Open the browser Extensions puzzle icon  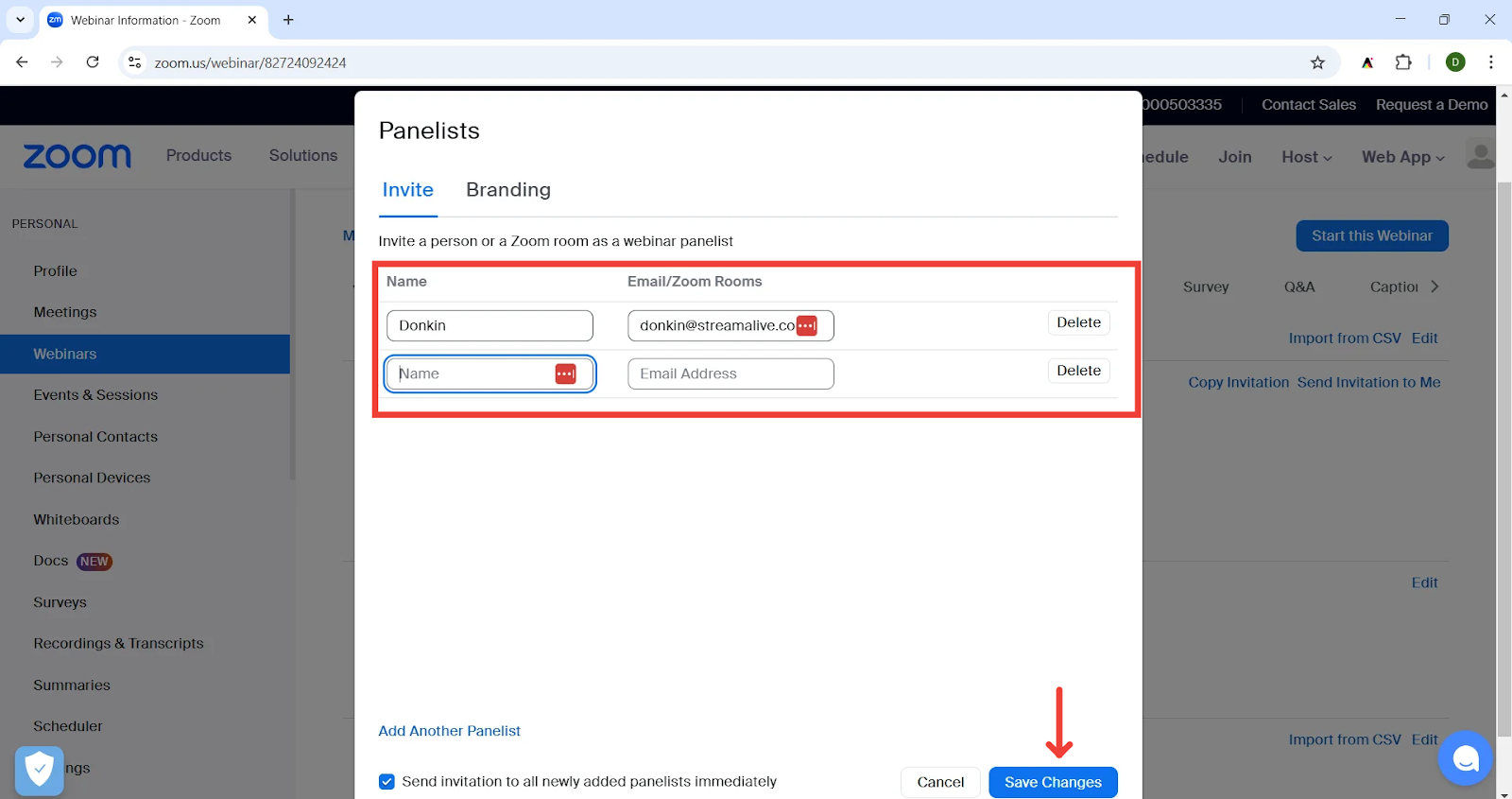tap(1403, 62)
